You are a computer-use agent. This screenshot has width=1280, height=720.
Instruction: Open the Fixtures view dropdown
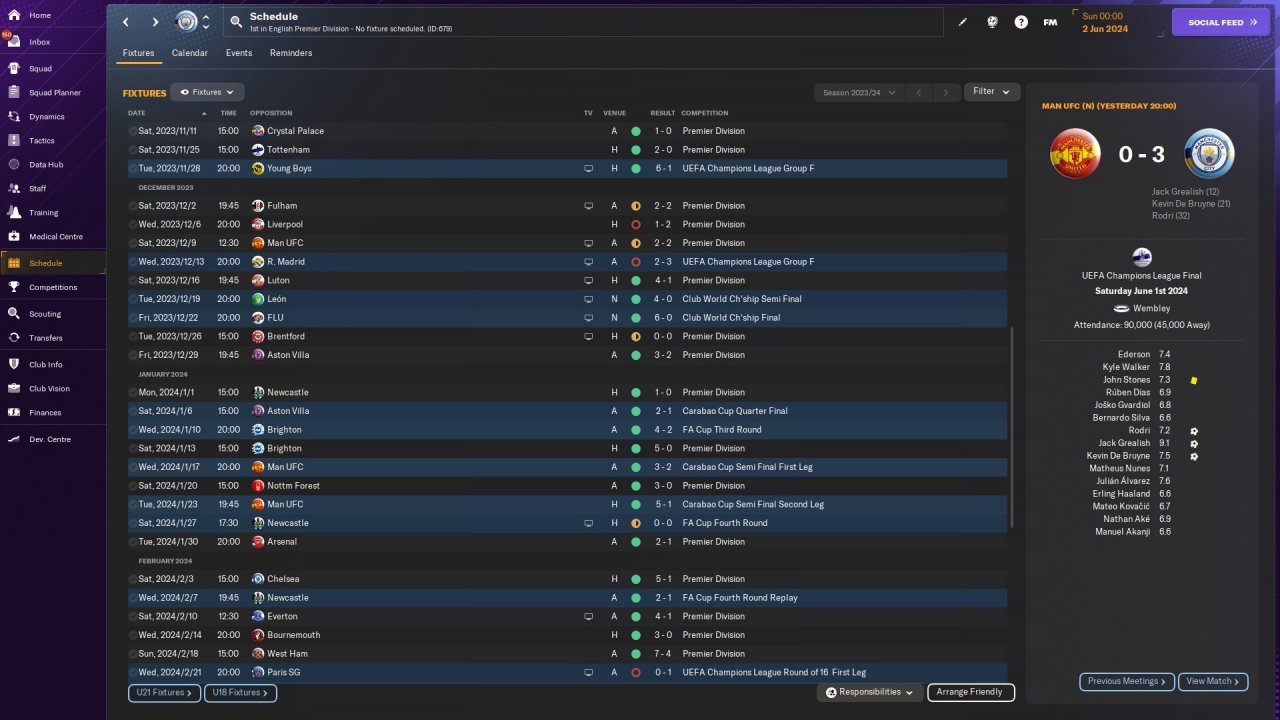click(x=207, y=92)
